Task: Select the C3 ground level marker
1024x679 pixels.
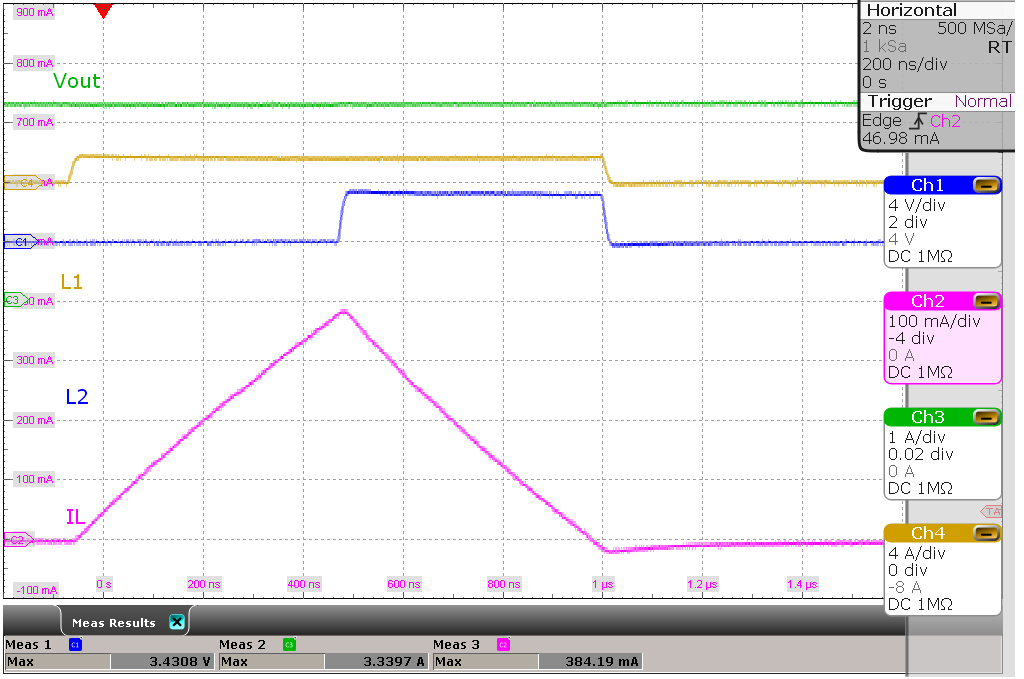Action: (14, 299)
